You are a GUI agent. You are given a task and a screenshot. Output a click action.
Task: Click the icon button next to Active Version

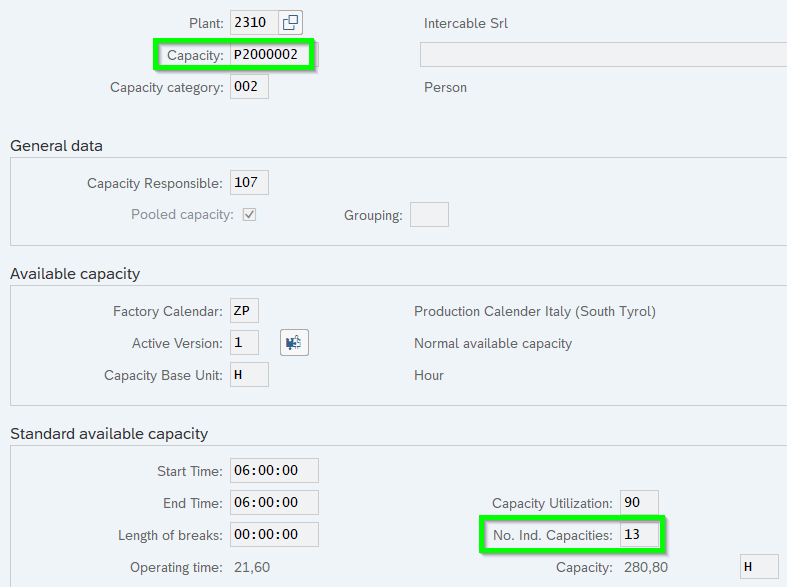294,343
